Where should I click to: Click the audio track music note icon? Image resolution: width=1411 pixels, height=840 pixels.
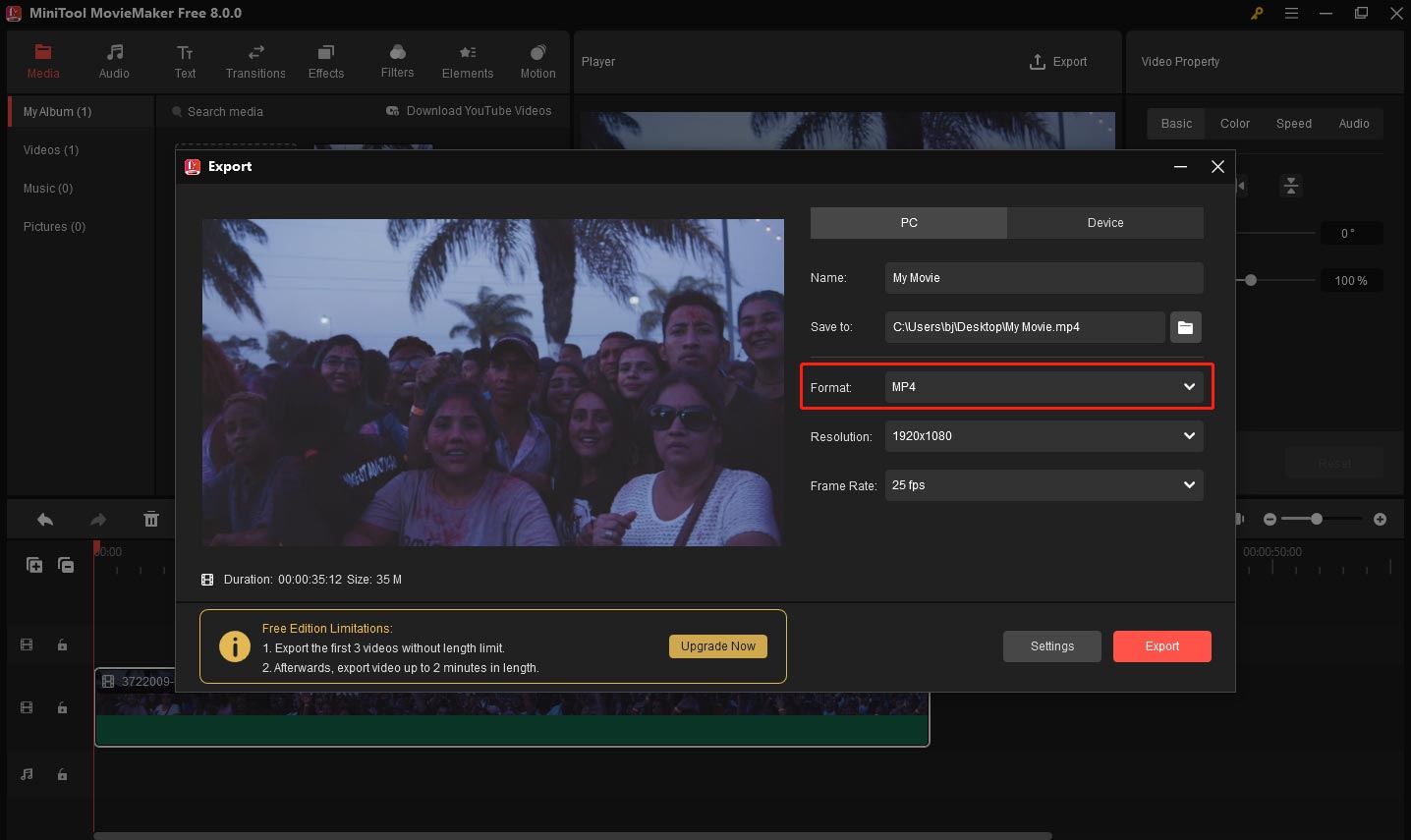27,774
